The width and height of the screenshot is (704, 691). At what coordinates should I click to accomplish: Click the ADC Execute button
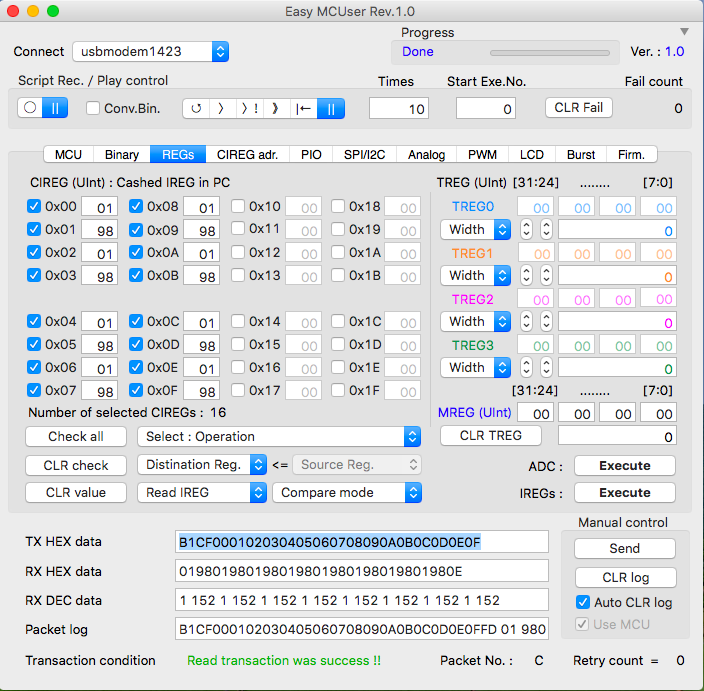[625, 466]
